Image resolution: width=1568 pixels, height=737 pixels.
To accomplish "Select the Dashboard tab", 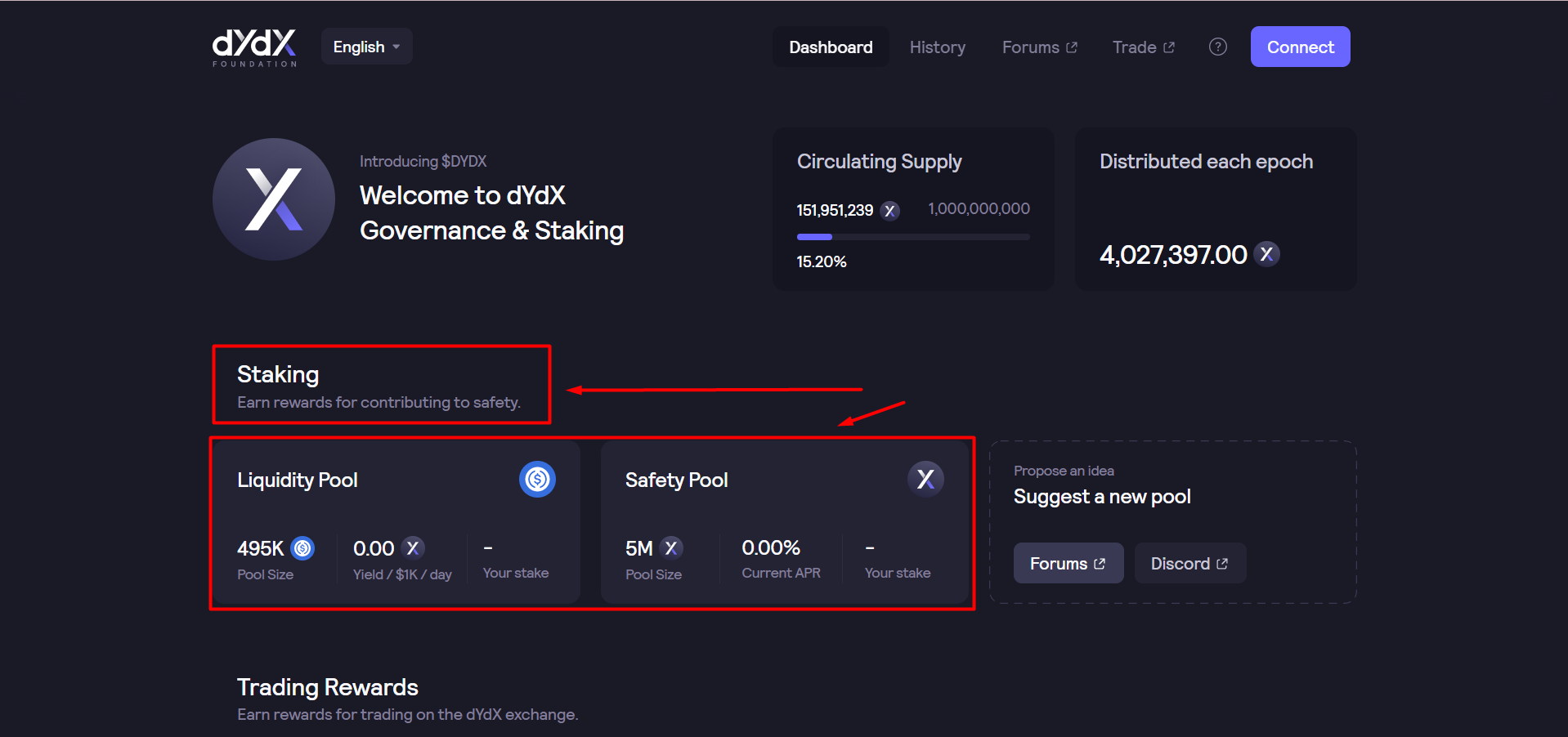I will [831, 47].
